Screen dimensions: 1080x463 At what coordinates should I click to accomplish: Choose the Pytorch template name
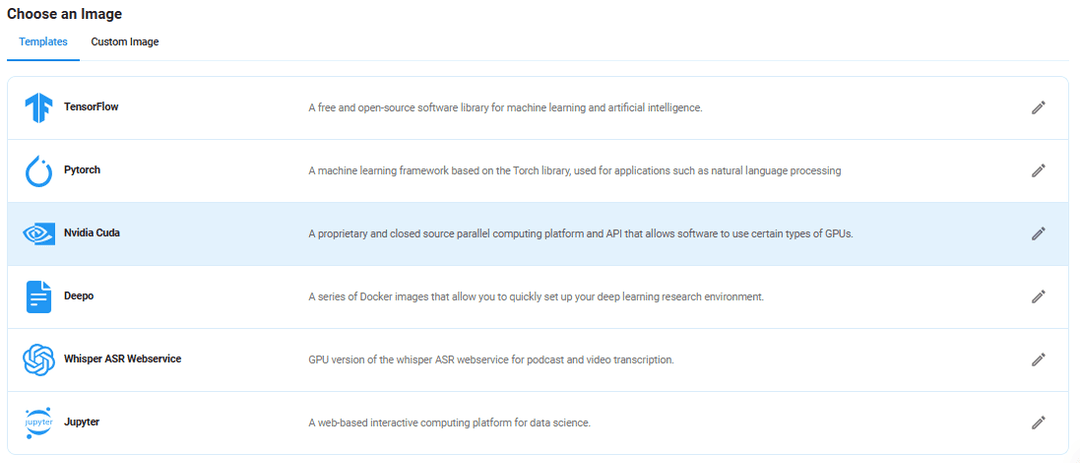(x=82, y=170)
